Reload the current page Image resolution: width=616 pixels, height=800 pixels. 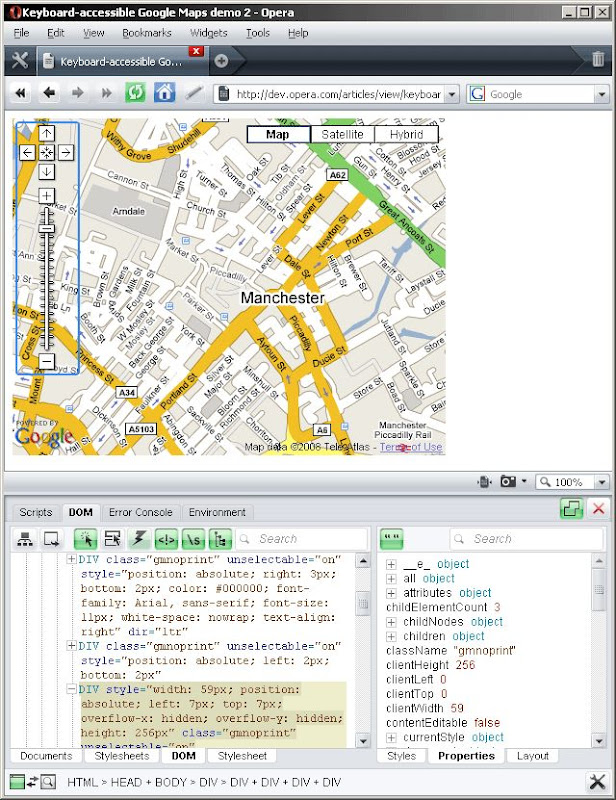(135, 93)
